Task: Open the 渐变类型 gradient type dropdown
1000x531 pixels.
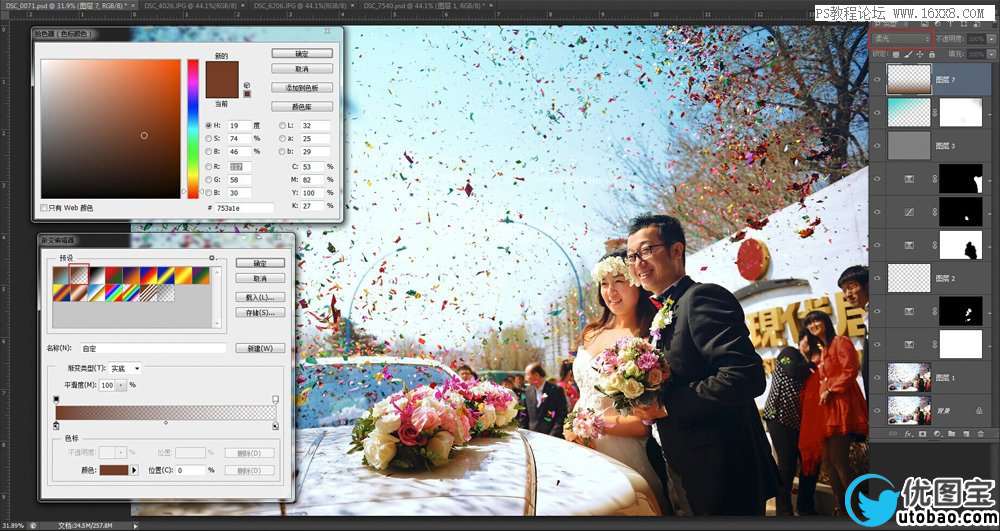Action: [125, 368]
